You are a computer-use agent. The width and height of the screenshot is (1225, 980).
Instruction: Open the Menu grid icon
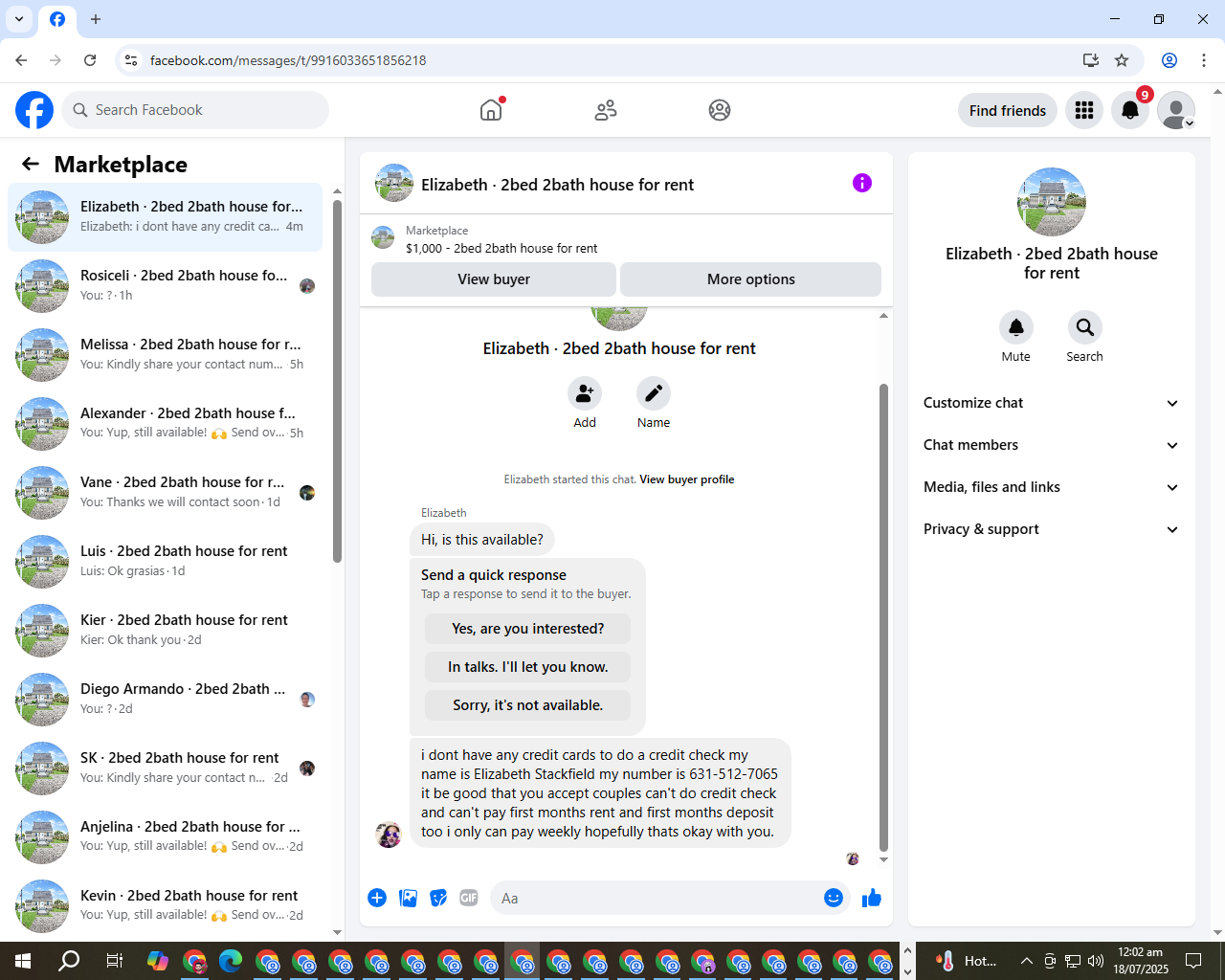tap(1084, 110)
